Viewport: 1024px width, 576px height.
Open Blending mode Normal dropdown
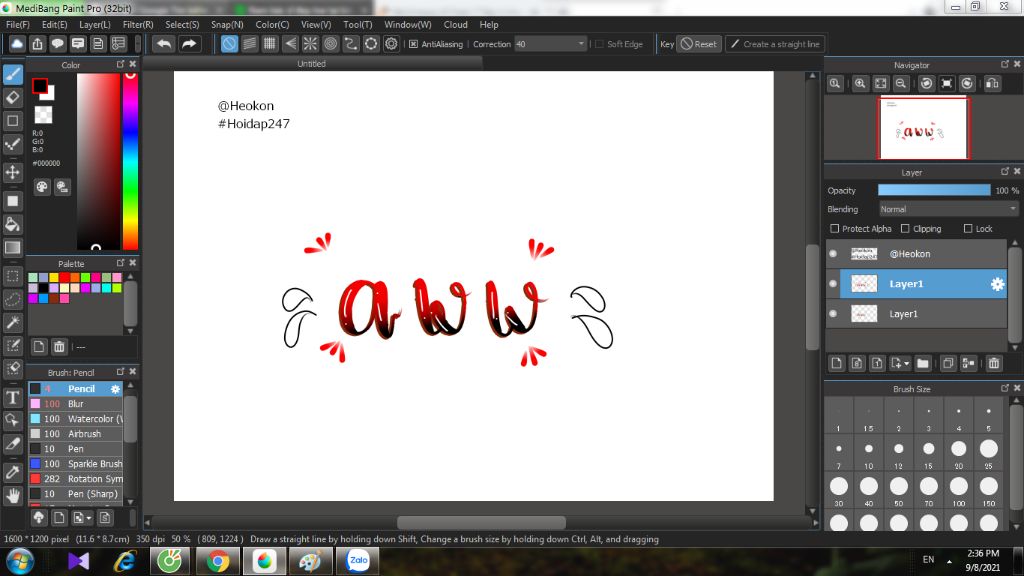[948, 209]
